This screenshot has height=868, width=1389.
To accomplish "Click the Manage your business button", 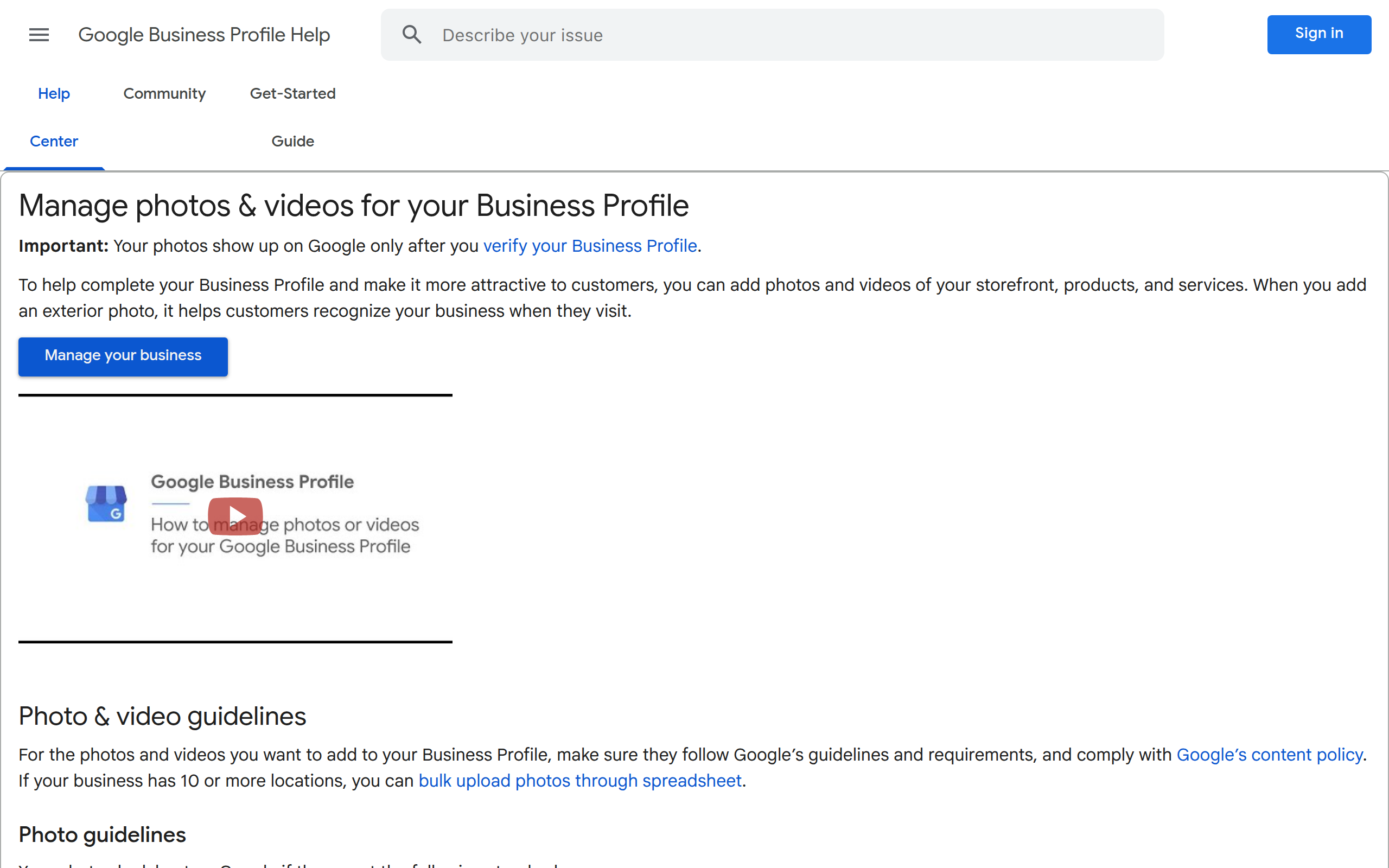I will tap(123, 356).
